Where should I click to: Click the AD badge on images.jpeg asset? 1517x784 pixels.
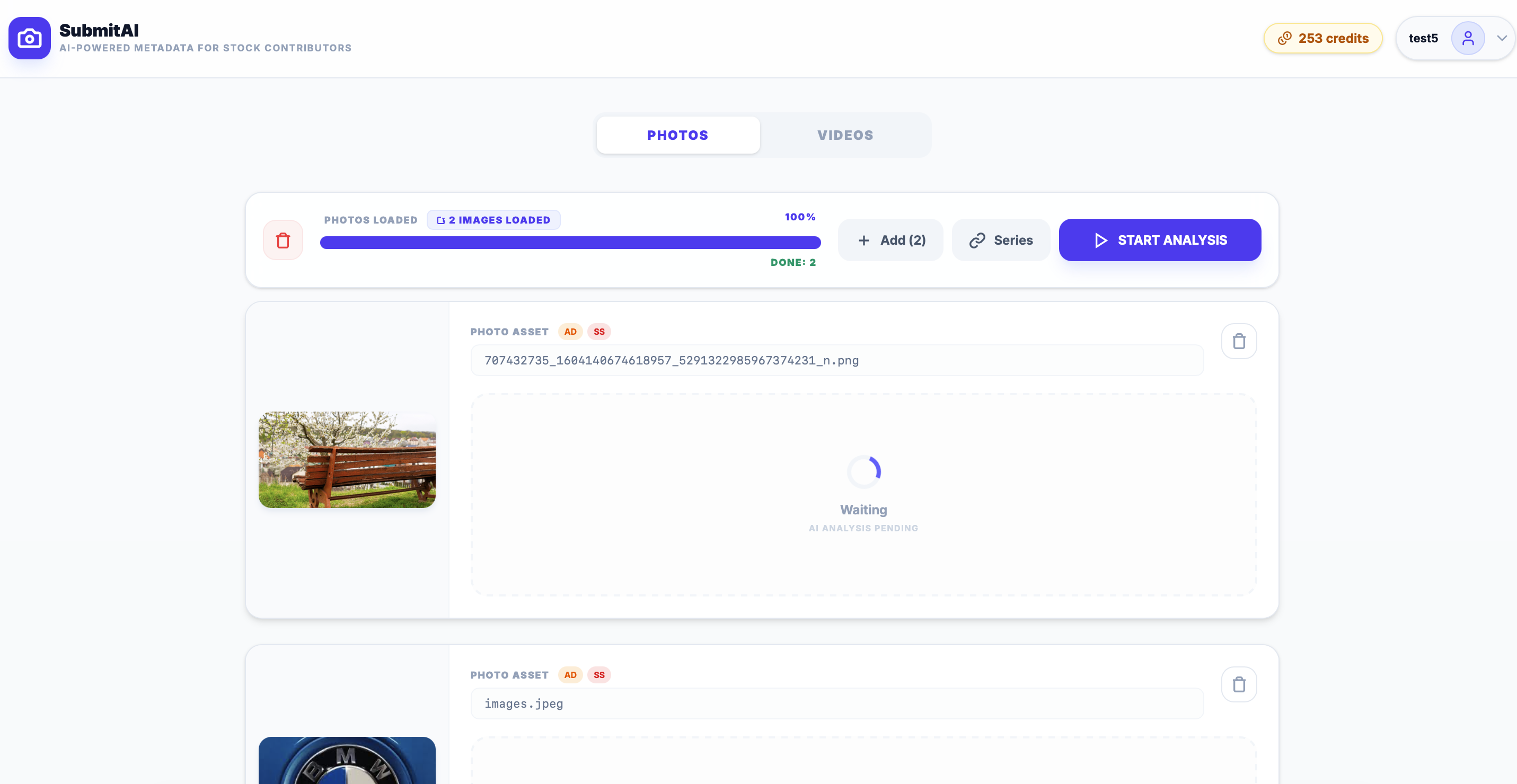tap(570, 675)
